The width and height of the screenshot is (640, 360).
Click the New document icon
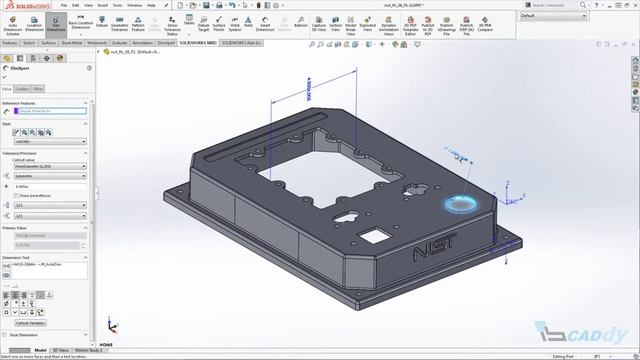coord(180,5)
